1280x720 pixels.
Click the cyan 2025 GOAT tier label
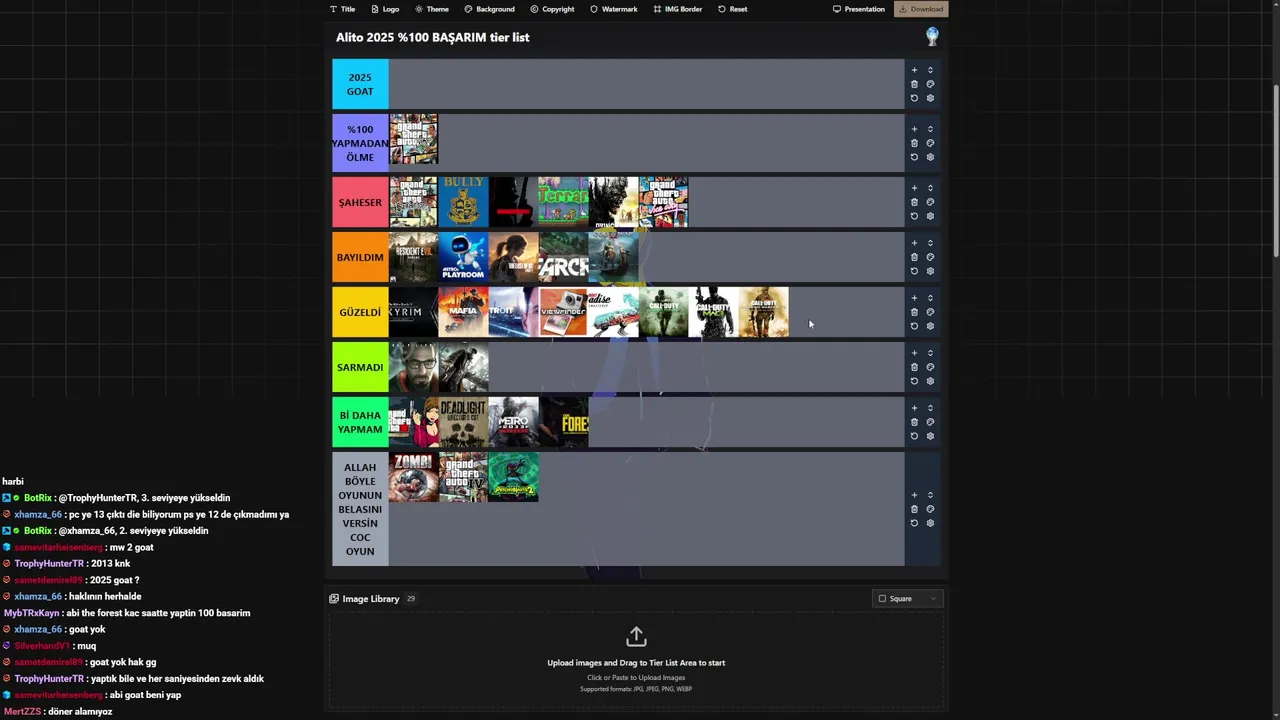[360, 84]
